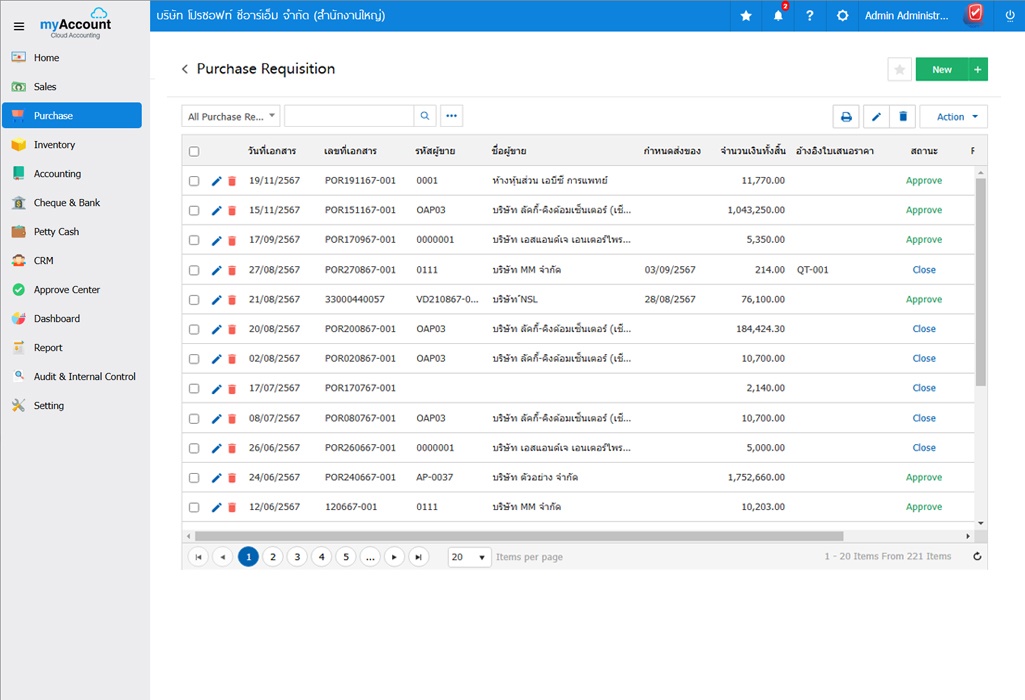Delete row 120667-001 with trash icon
Viewport: 1025px width, 700px height.
[x=232, y=507]
